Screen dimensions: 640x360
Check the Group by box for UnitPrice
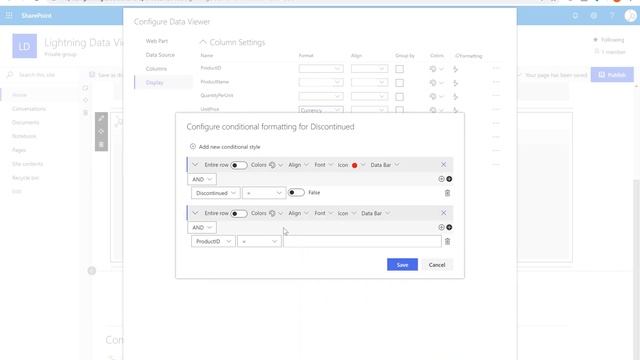pos(400,109)
